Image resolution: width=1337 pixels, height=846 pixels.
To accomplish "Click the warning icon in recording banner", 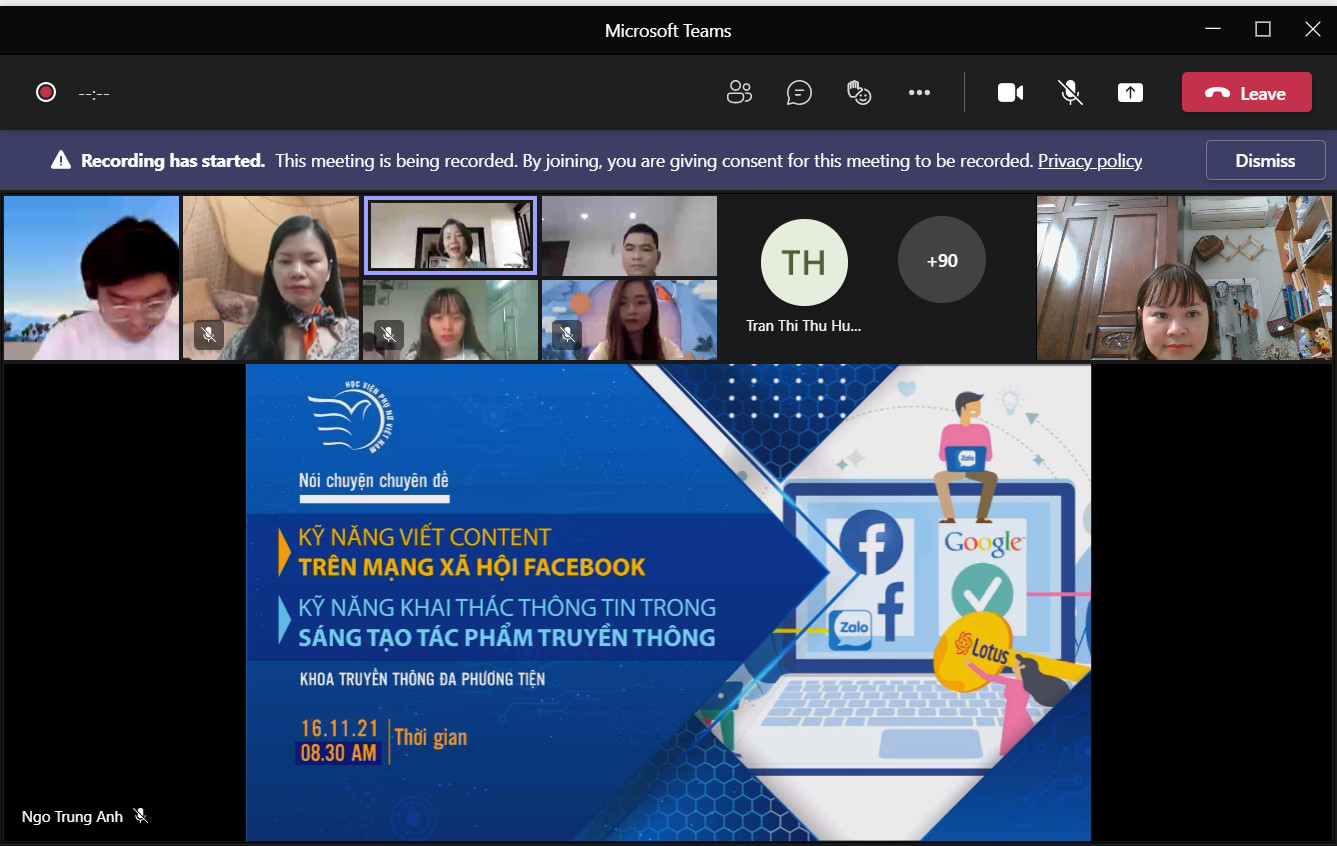I will tap(61, 160).
